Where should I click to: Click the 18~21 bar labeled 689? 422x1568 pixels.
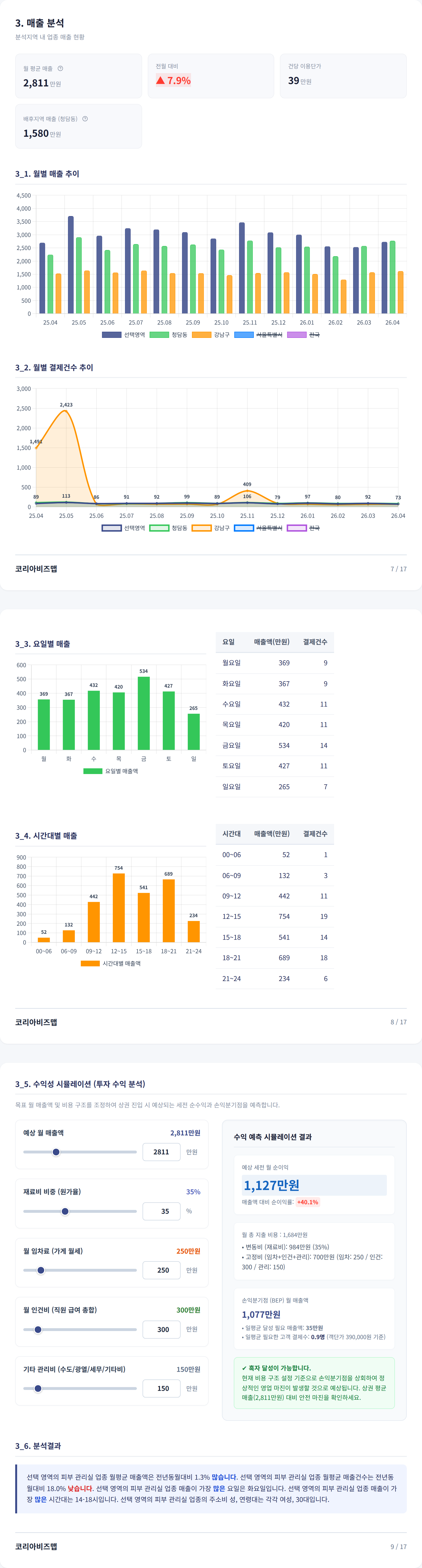coord(169,911)
